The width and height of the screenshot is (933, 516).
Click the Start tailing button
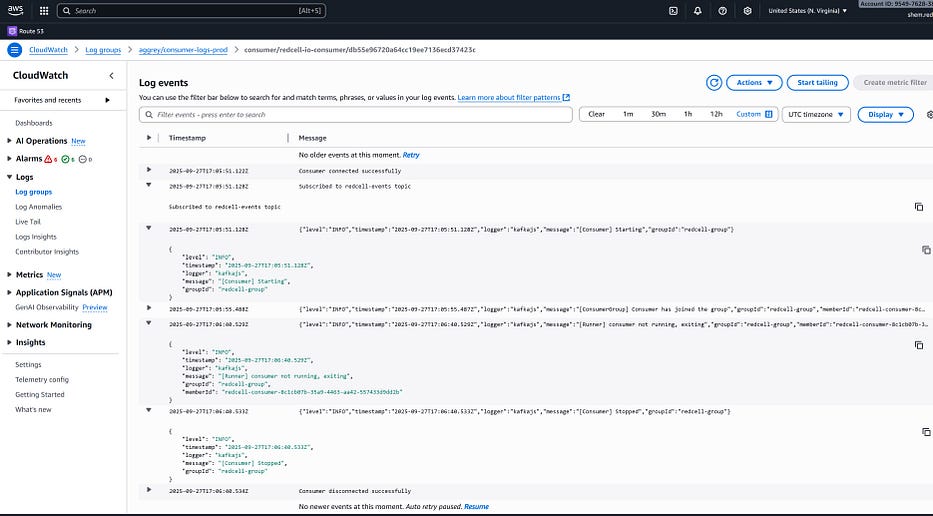(x=817, y=83)
